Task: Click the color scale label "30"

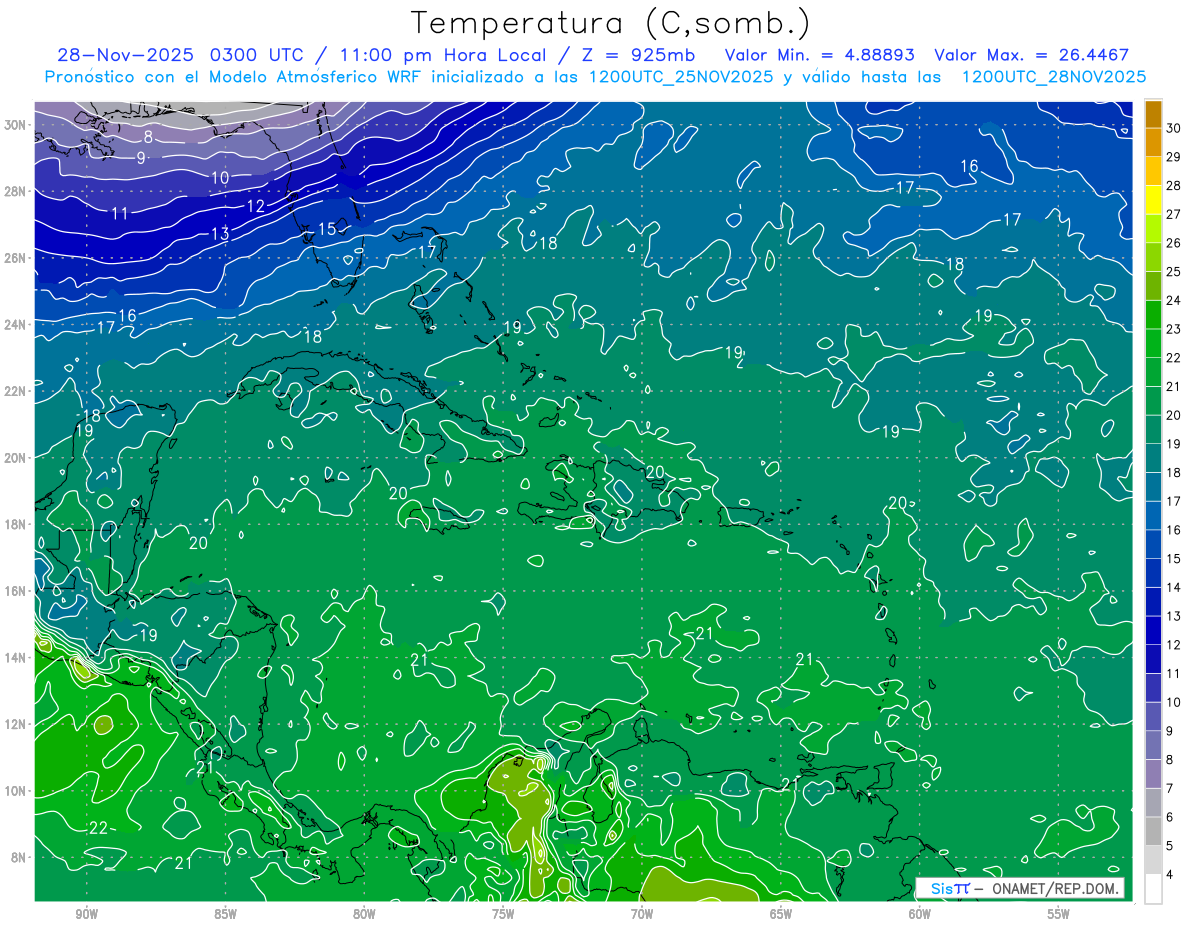Action: pos(1174,129)
